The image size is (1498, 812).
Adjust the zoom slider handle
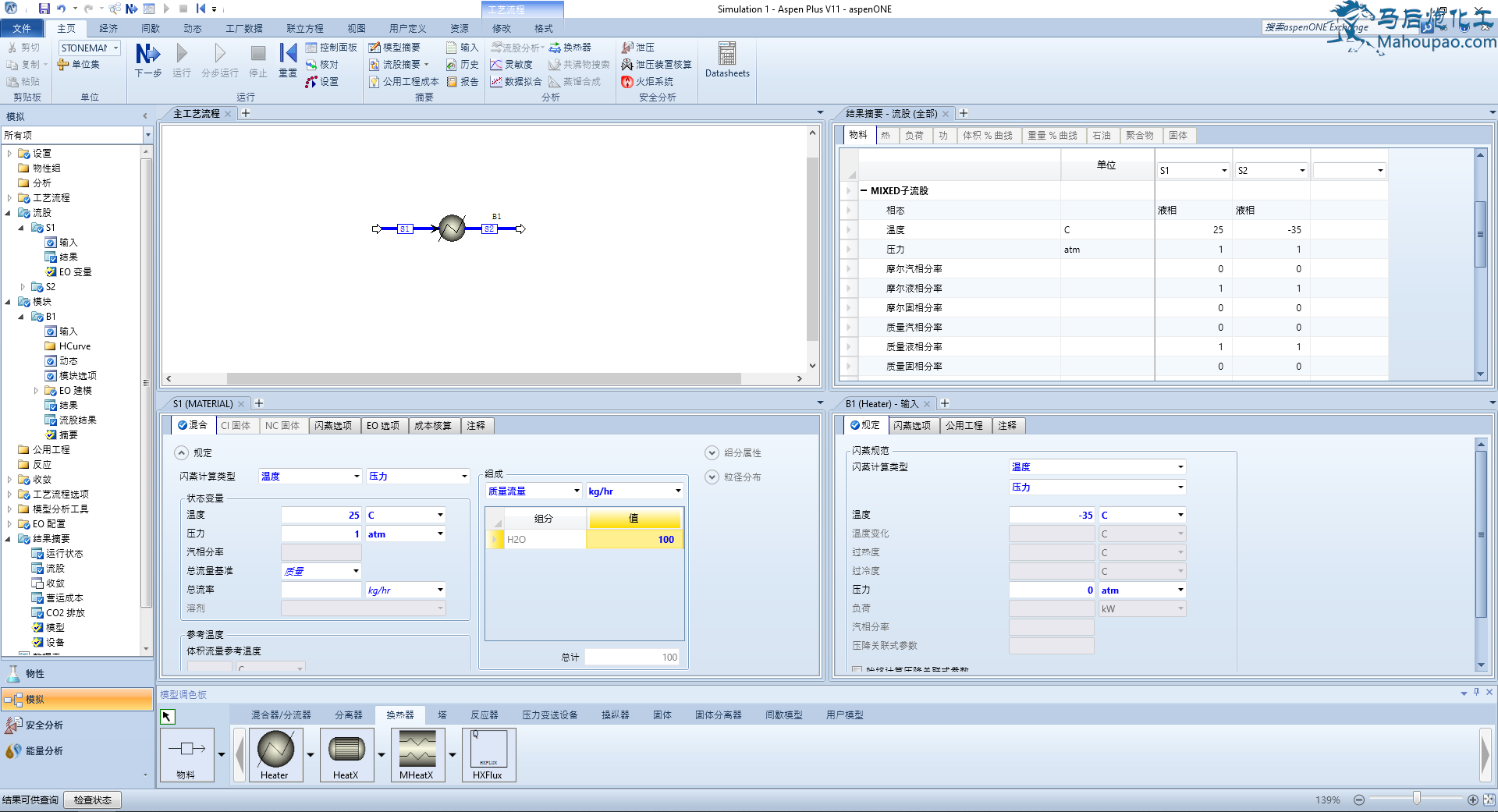tap(1416, 798)
